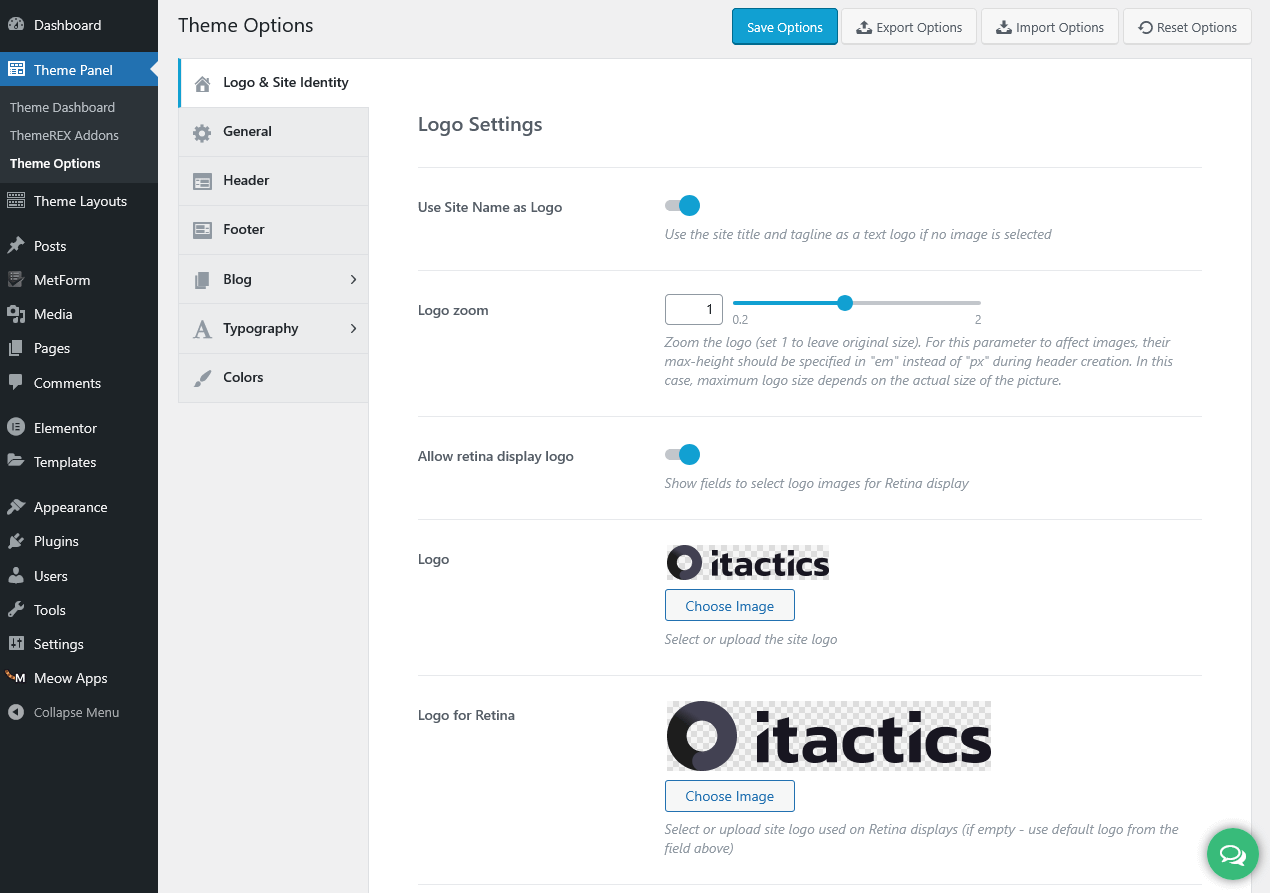Click the Theme Layouts keyboard icon
The image size is (1270, 893).
pyautogui.click(x=16, y=201)
